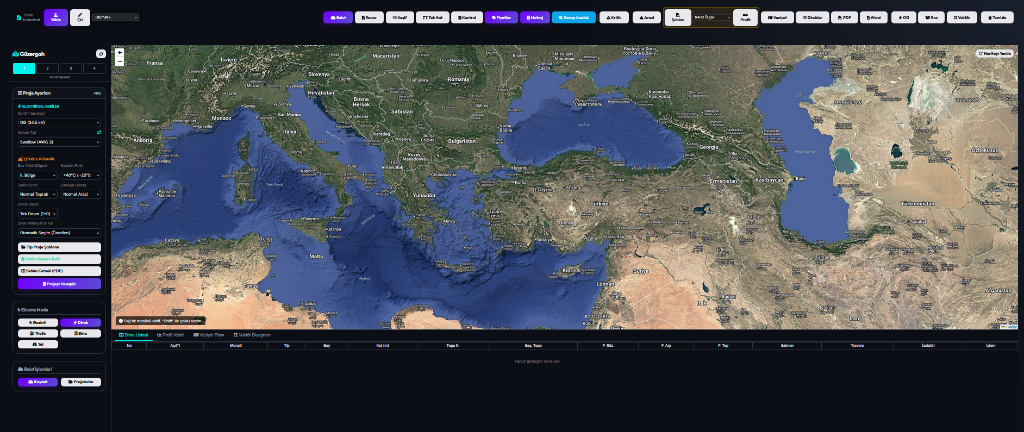Click the Temizle button in toolbar
This screenshot has height=432, width=1024.
coord(996,17)
